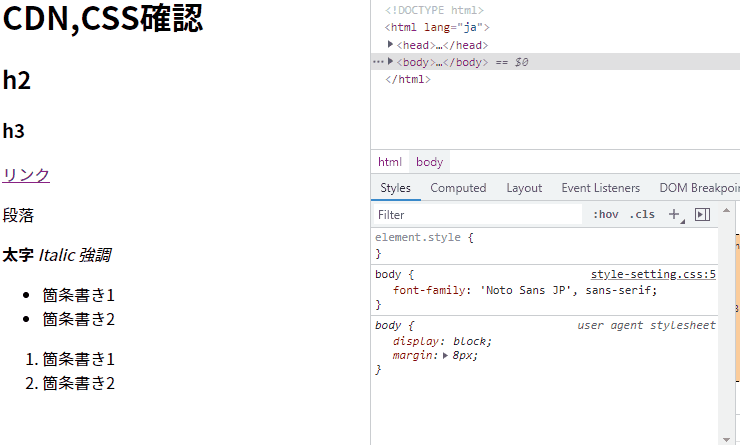Select the closing </html> tag

[x=408, y=79]
